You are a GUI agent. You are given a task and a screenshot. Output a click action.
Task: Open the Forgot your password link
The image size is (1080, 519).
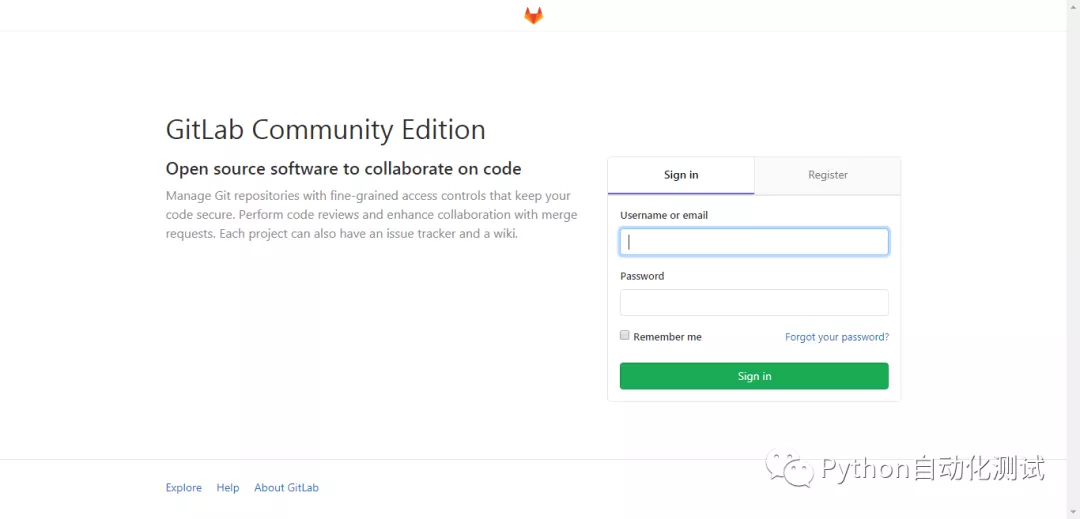click(x=837, y=337)
